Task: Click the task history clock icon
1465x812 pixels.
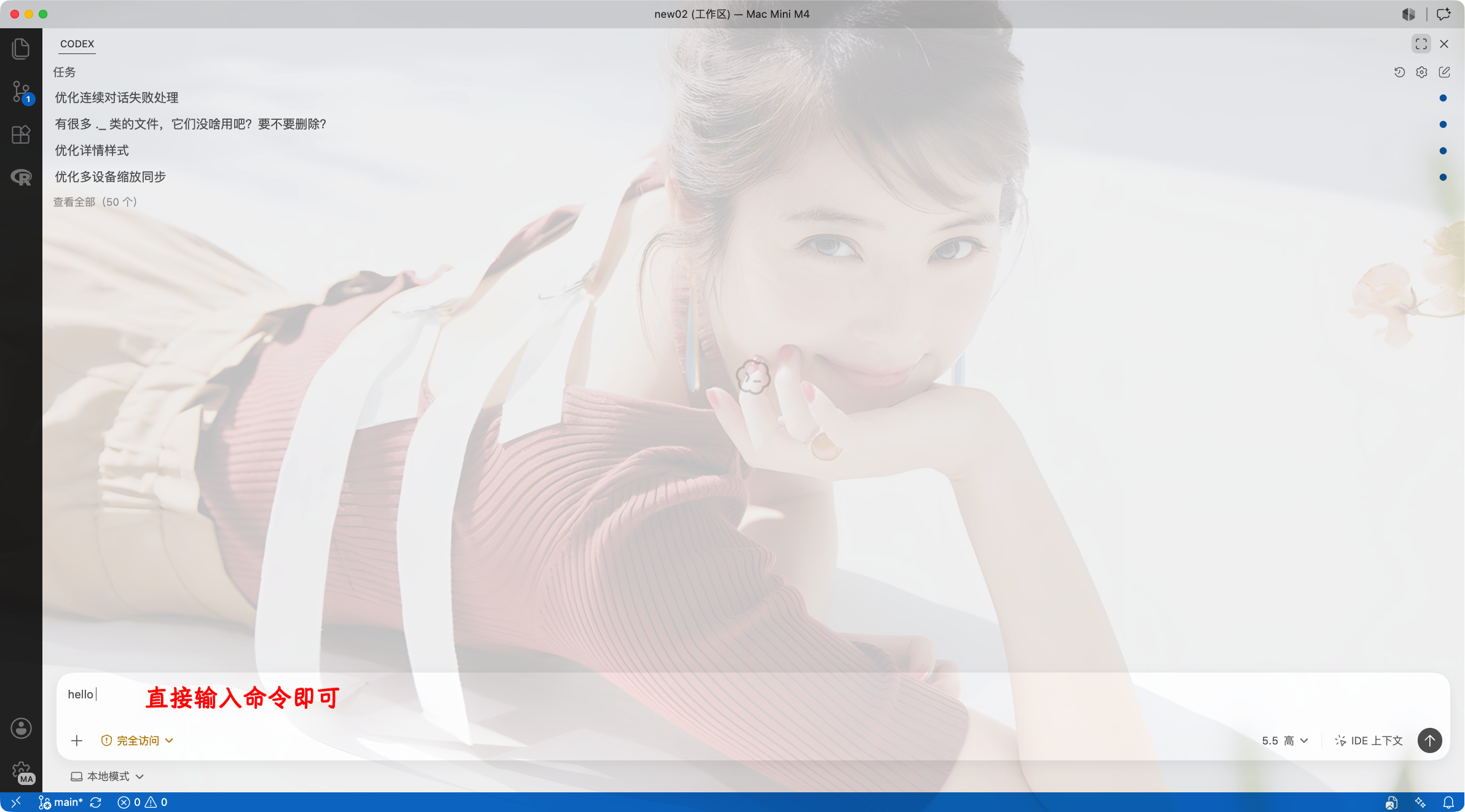Action: point(1399,72)
